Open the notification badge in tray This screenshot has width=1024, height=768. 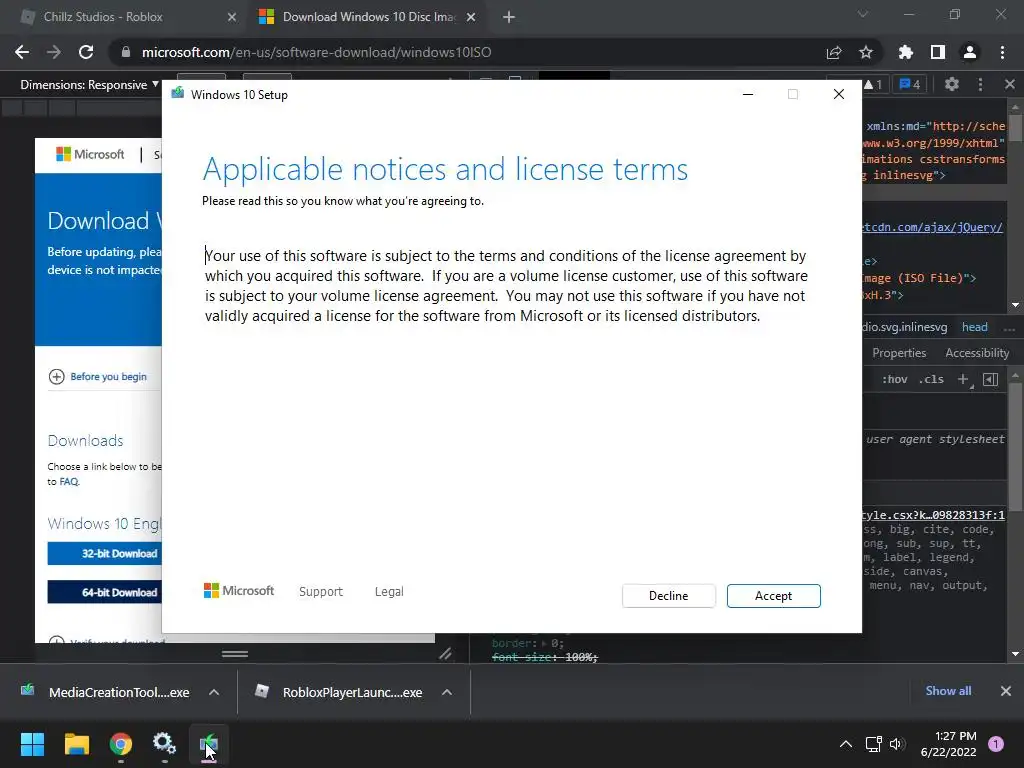click(996, 744)
